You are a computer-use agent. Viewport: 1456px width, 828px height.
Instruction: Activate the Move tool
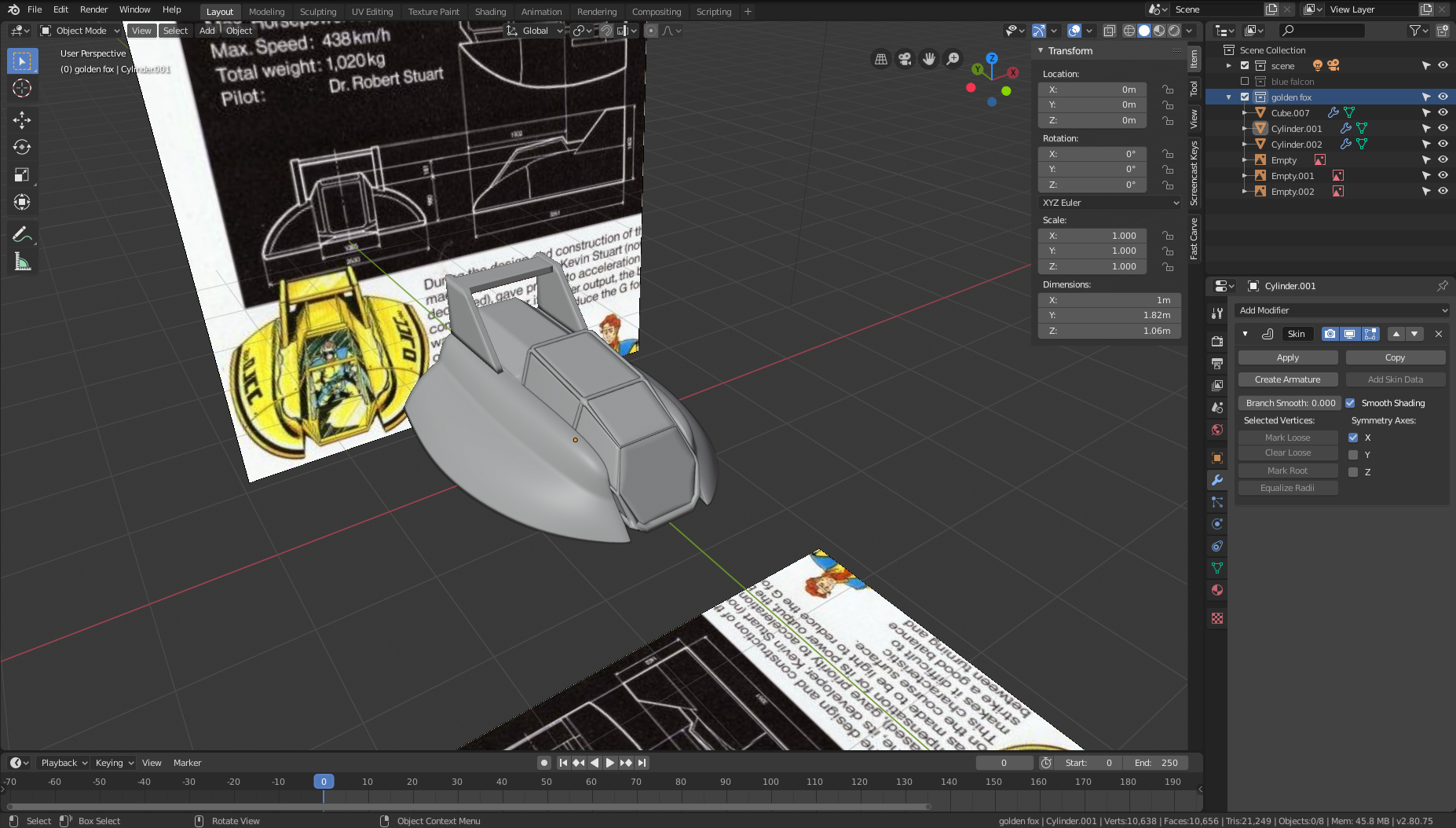point(22,119)
